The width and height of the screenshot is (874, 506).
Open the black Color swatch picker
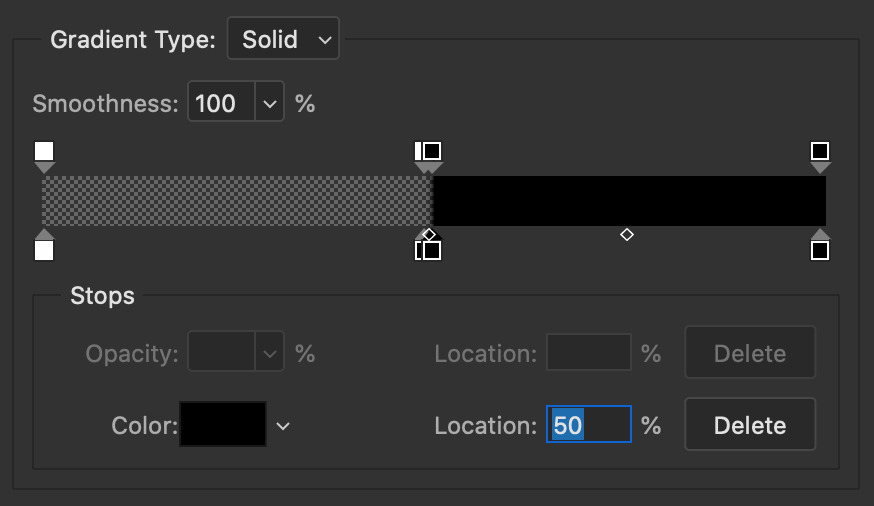point(223,425)
